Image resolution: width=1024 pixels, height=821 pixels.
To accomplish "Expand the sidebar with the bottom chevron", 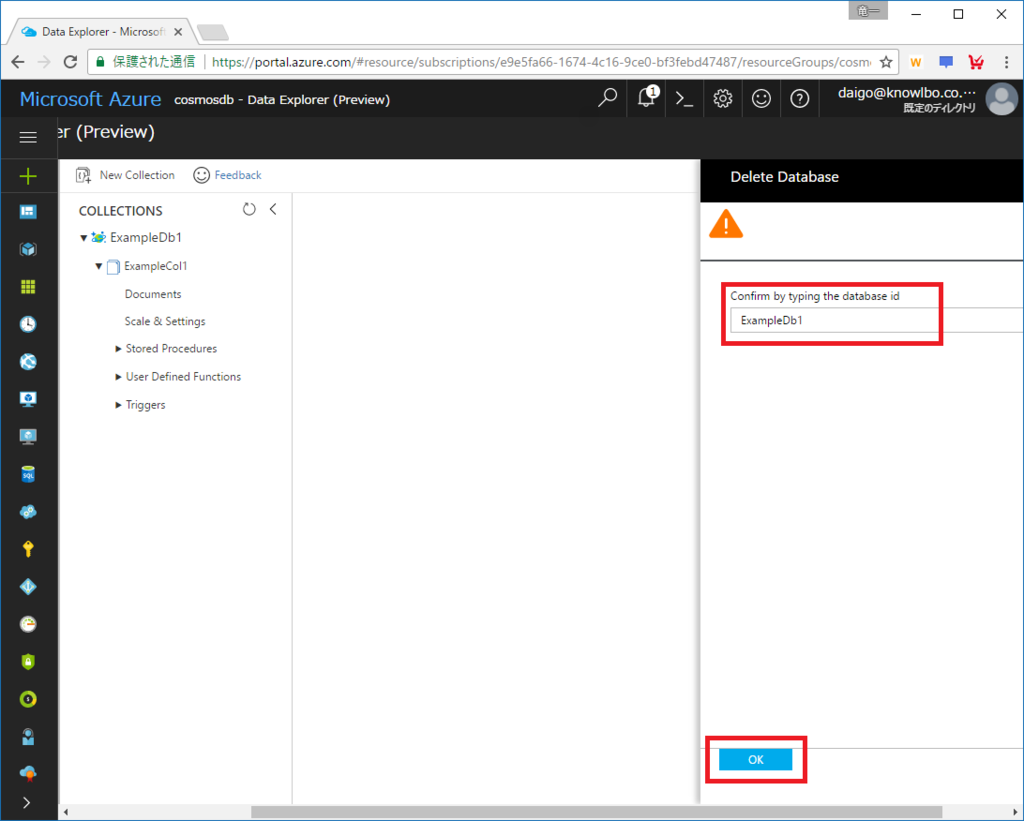I will click(27, 803).
